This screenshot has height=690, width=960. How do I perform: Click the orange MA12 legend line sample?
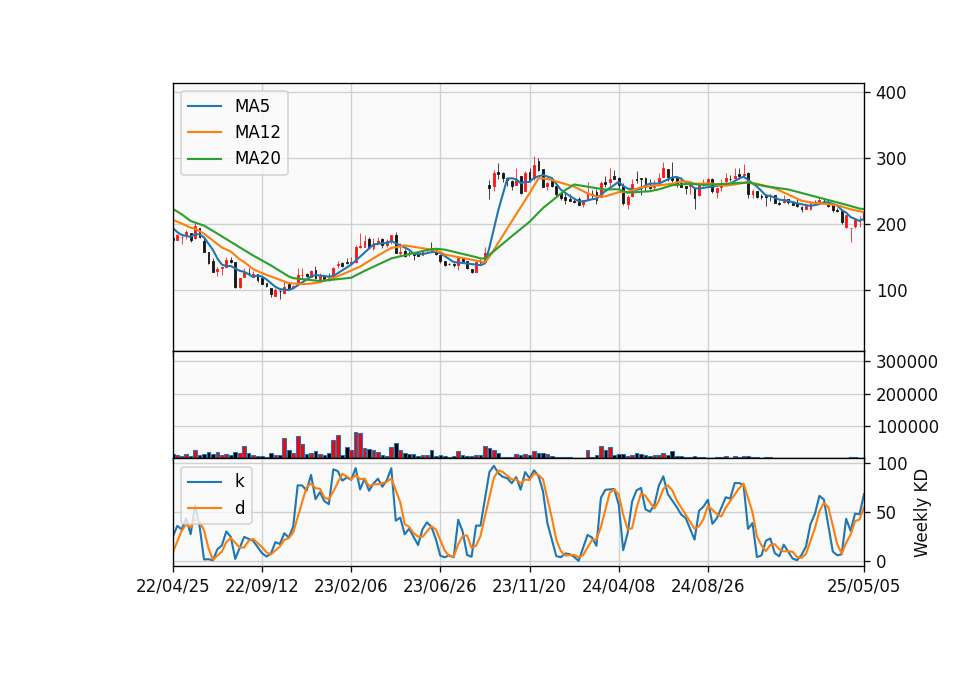[204, 132]
